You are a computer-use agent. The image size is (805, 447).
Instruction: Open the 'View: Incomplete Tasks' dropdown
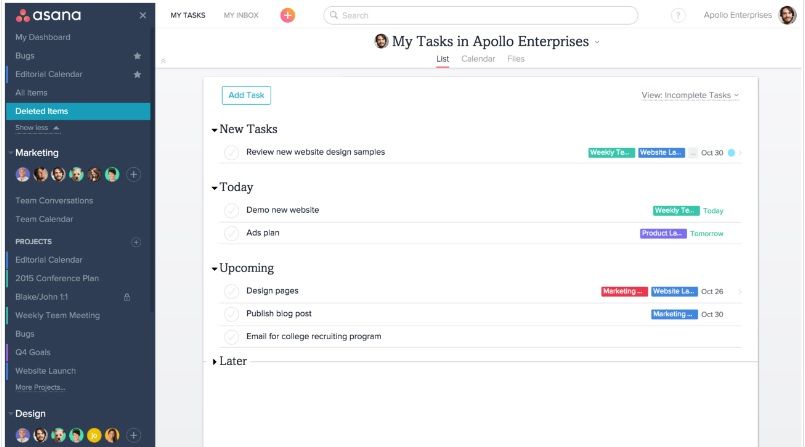click(x=690, y=95)
